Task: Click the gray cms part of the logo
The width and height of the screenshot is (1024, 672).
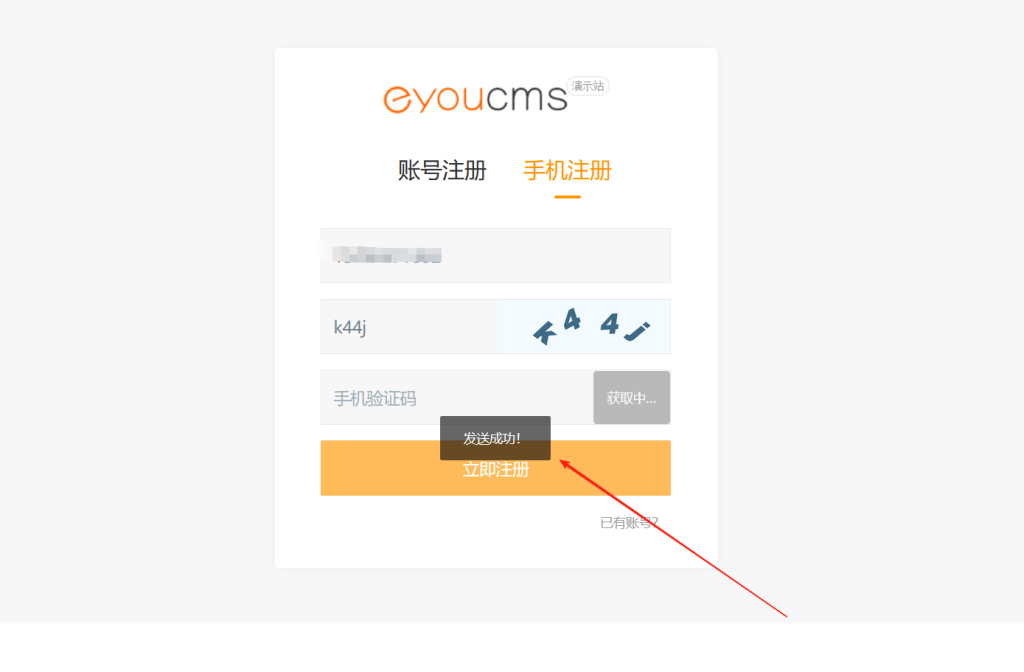Action: (x=526, y=98)
